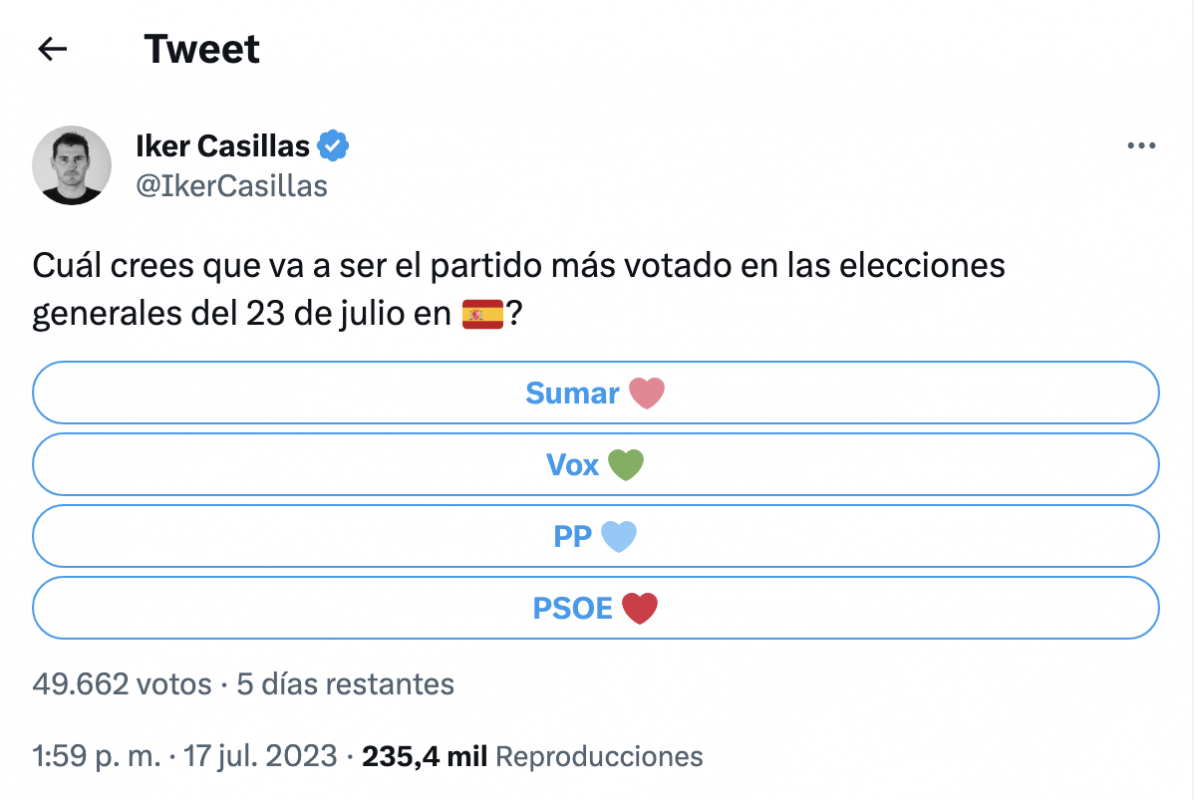1200x800 pixels.
Task: Open the three-dot more options menu
Action: [1141, 146]
